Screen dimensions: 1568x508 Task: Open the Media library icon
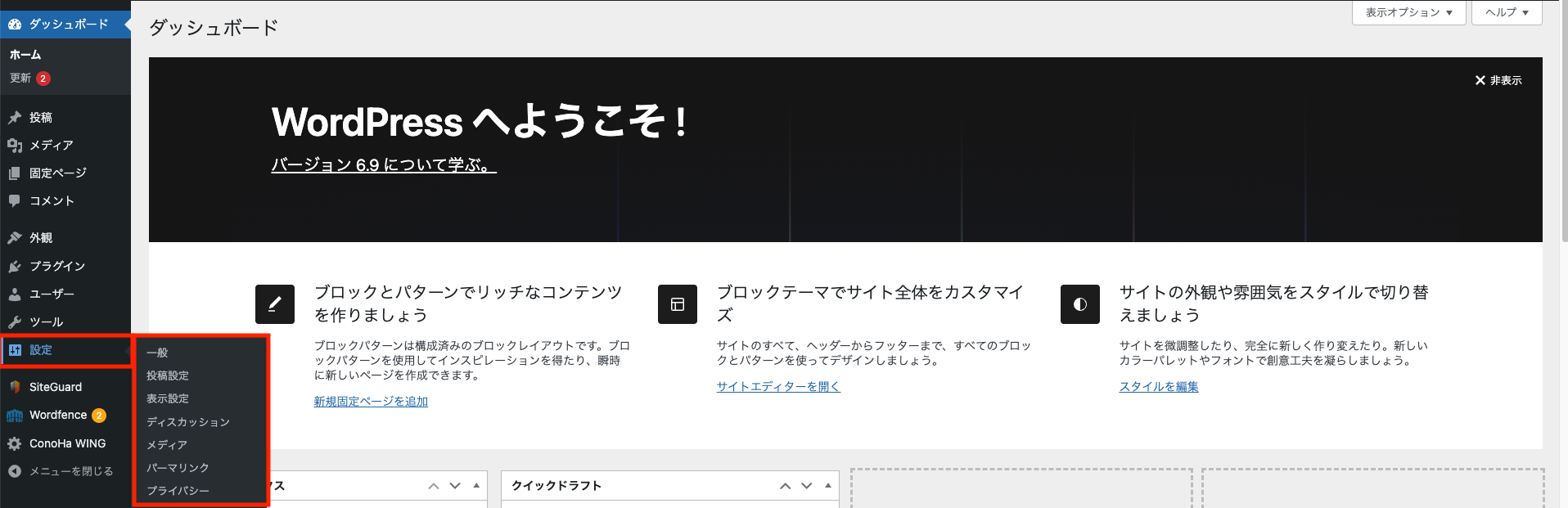tap(15, 146)
